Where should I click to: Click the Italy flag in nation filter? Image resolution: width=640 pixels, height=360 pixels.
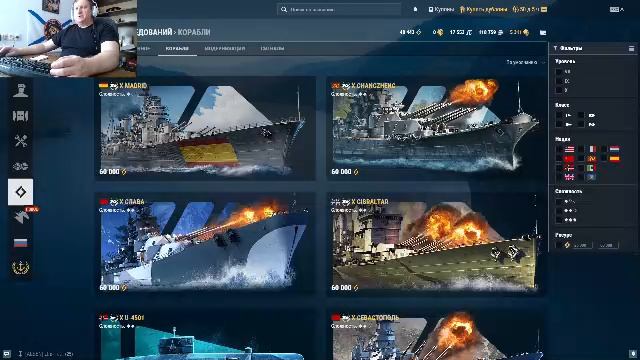592,168
